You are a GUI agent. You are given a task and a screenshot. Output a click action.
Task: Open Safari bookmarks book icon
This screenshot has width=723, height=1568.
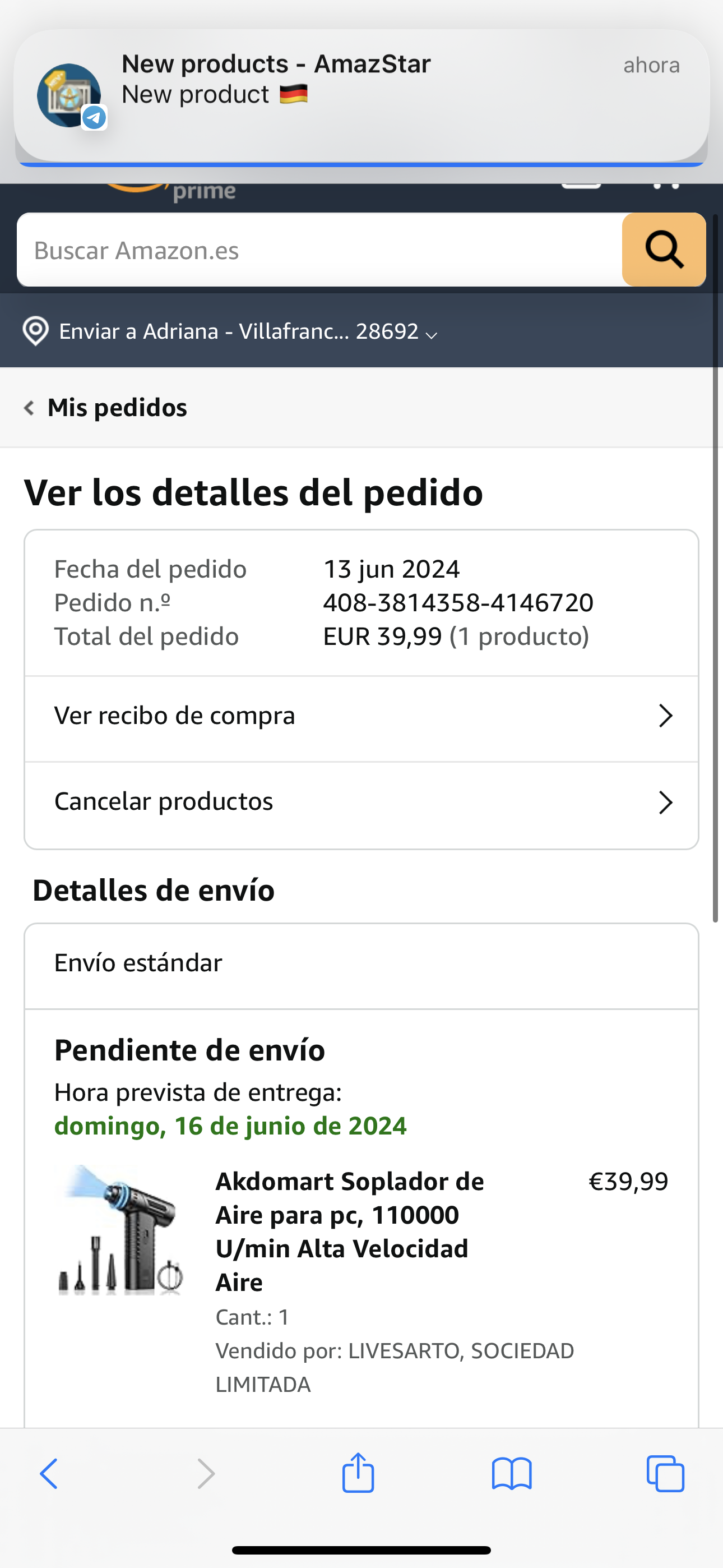[511, 1474]
